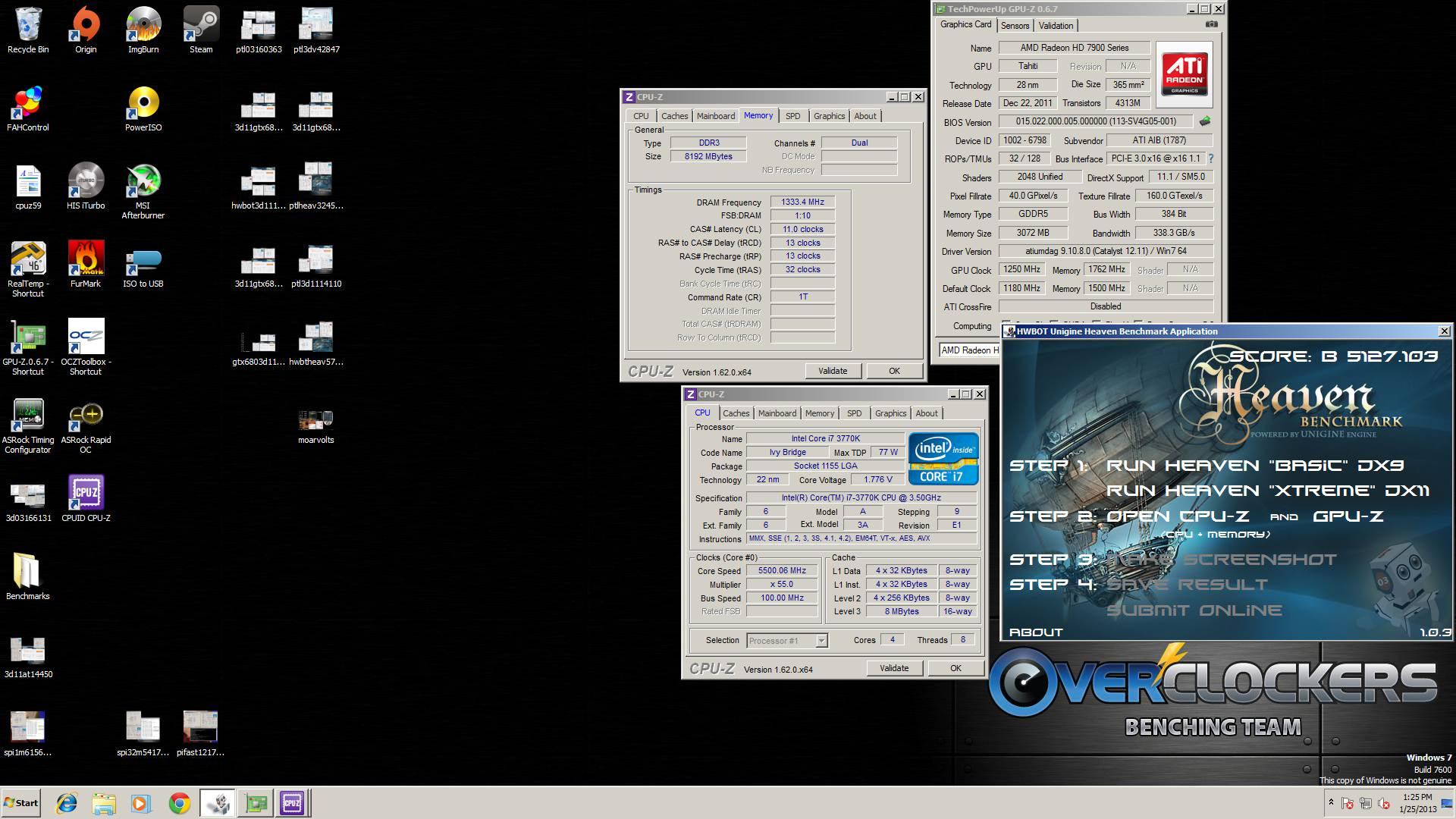Open the Caches tab in memory CPU-Z window

tap(674, 116)
